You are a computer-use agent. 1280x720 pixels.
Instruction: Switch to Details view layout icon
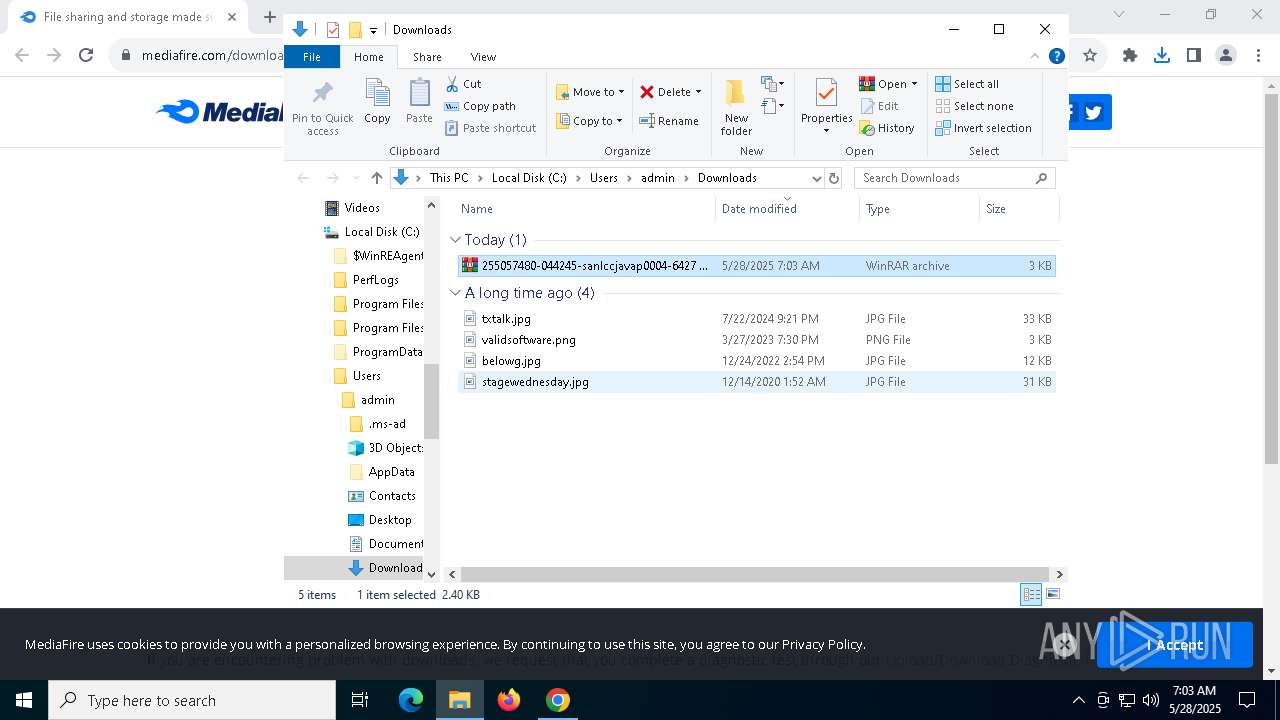(x=1031, y=595)
